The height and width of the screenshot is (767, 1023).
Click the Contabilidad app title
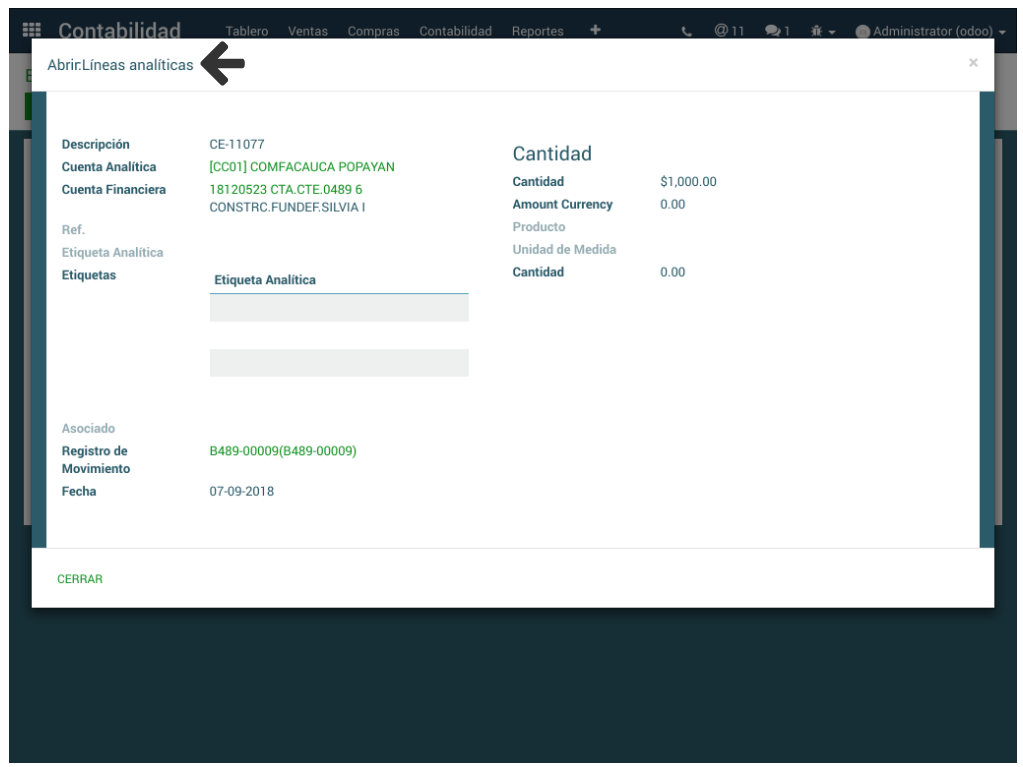click(x=119, y=31)
